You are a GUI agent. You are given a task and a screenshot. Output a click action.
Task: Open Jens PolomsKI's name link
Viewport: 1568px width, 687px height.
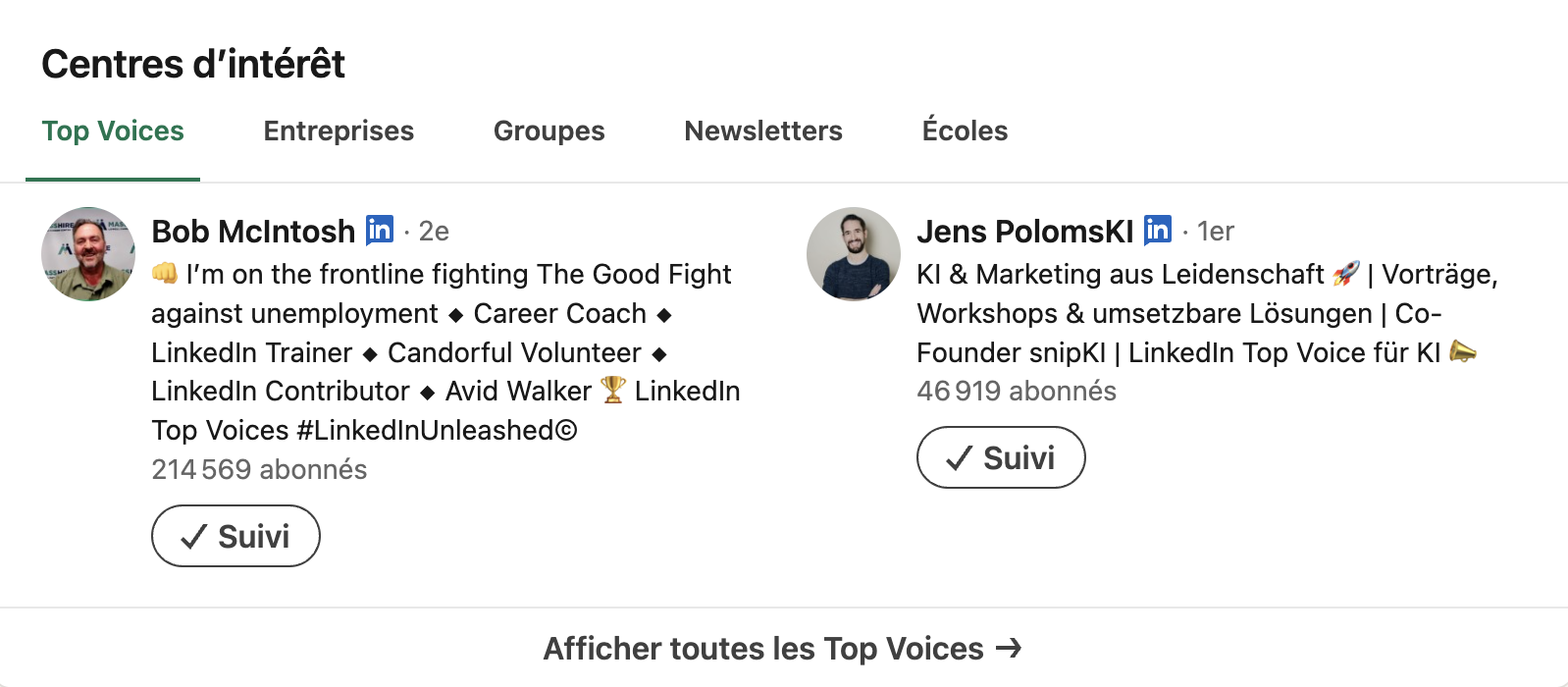pyautogui.click(x=1025, y=231)
